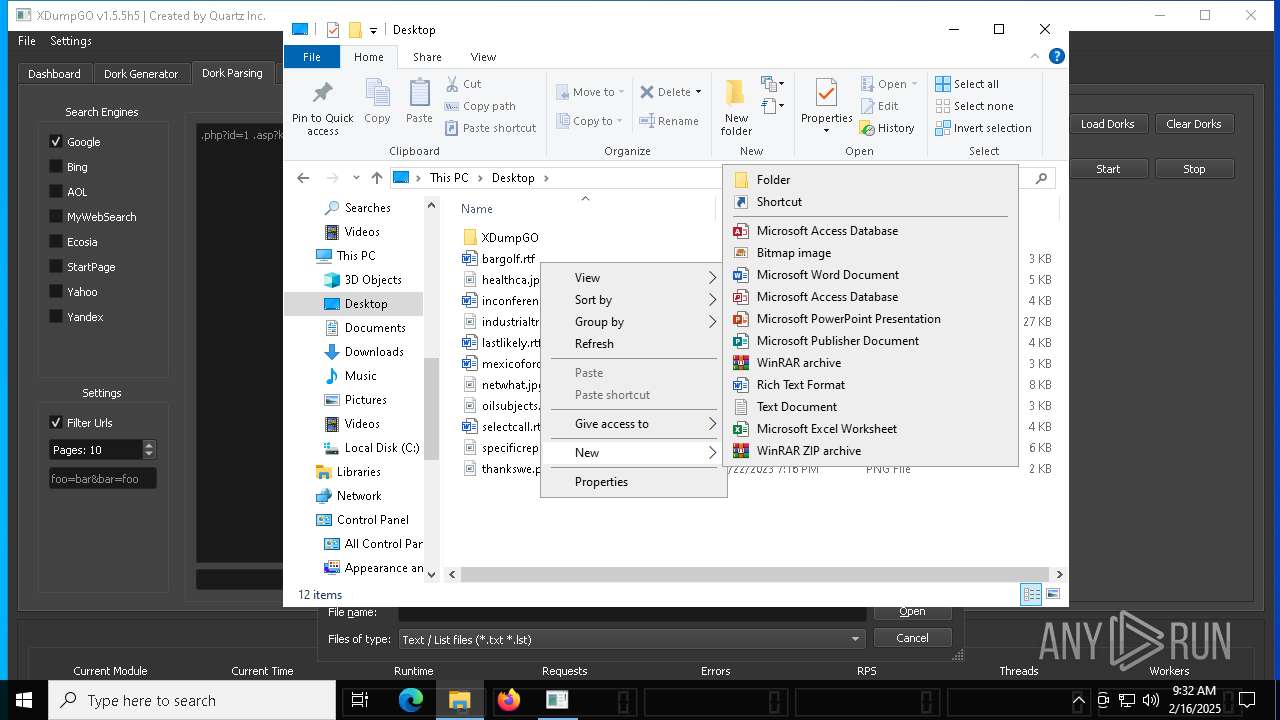Click the Cut scissors button

[x=463, y=84]
